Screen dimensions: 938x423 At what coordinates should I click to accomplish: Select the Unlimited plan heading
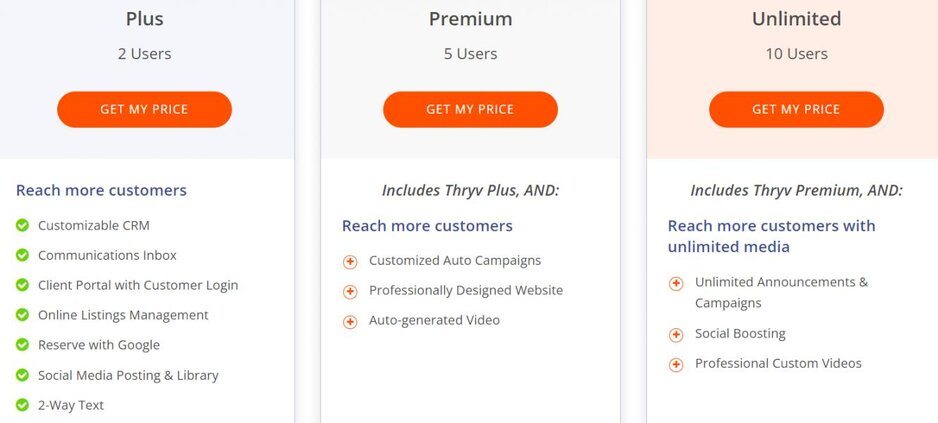pos(796,19)
